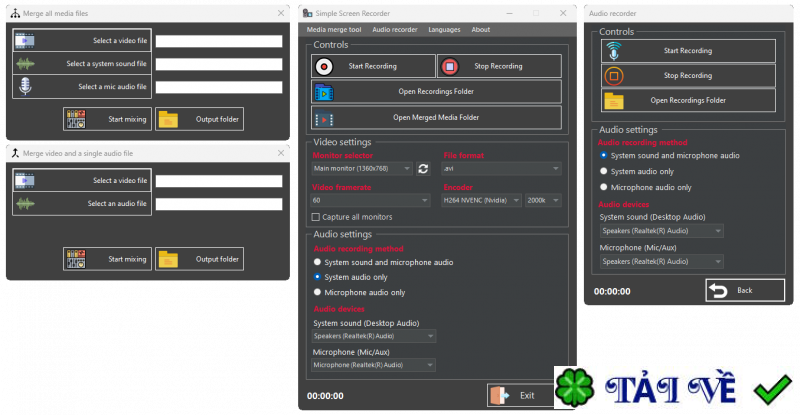The height and width of the screenshot is (415, 800).
Task: Click the Merge video and a single audio title icon
Action: [x=15, y=153]
